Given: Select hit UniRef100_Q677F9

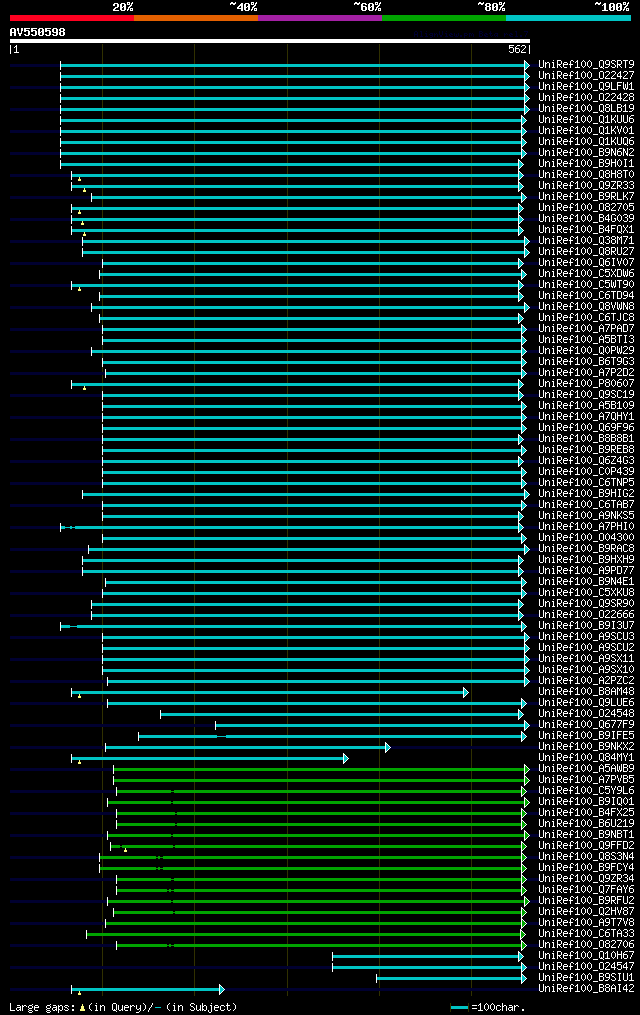Looking at the screenshot, I should coord(586,725).
